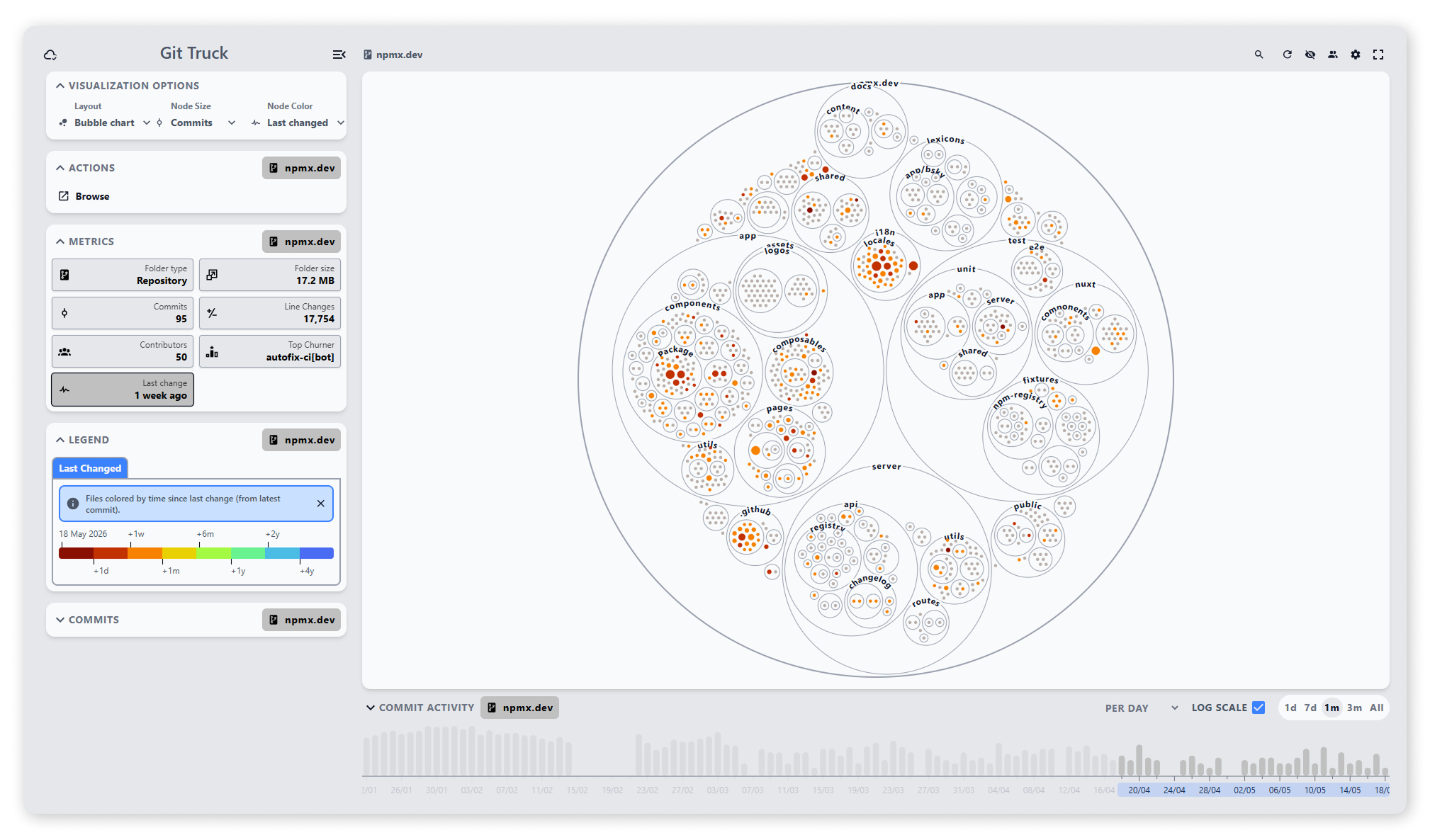
Task: Expand the Commits section
Action: (x=60, y=620)
